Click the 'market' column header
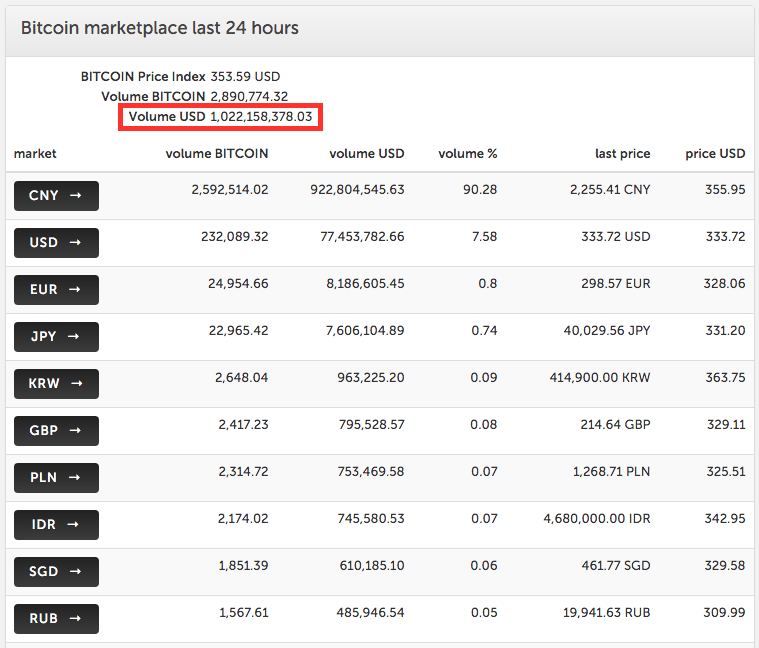The height and width of the screenshot is (648, 759). pos(35,154)
